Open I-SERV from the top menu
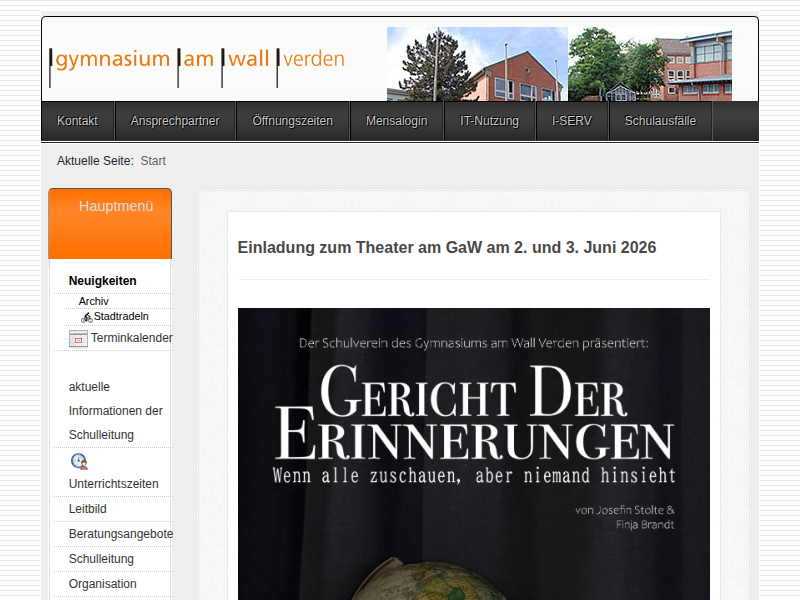The image size is (800, 600). point(572,121)
